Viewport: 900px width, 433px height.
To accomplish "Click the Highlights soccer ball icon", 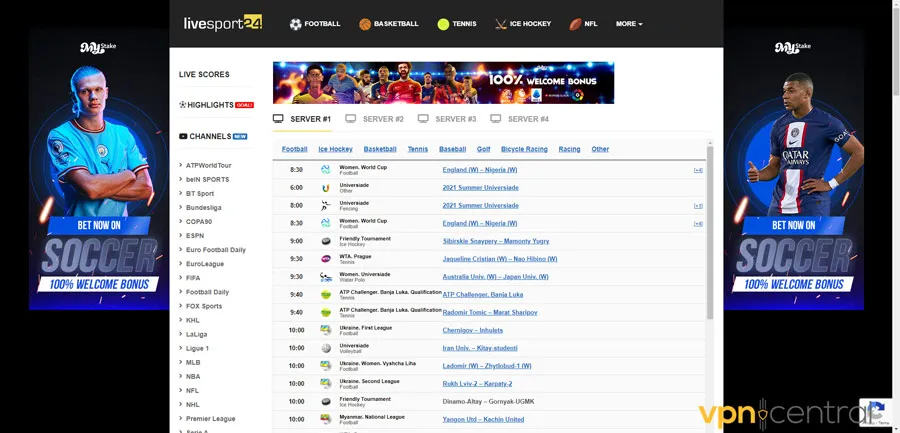I will [x=183, y=105].
